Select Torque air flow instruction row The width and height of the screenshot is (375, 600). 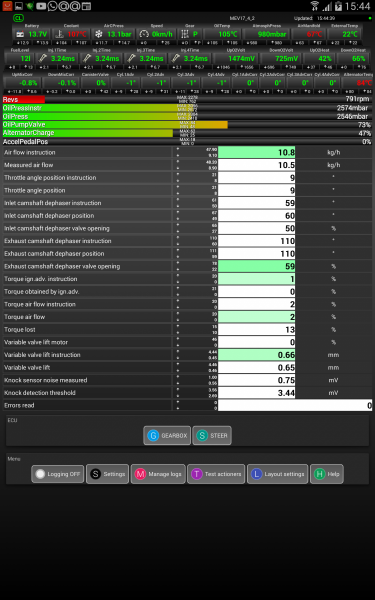(x=188, y=304)
